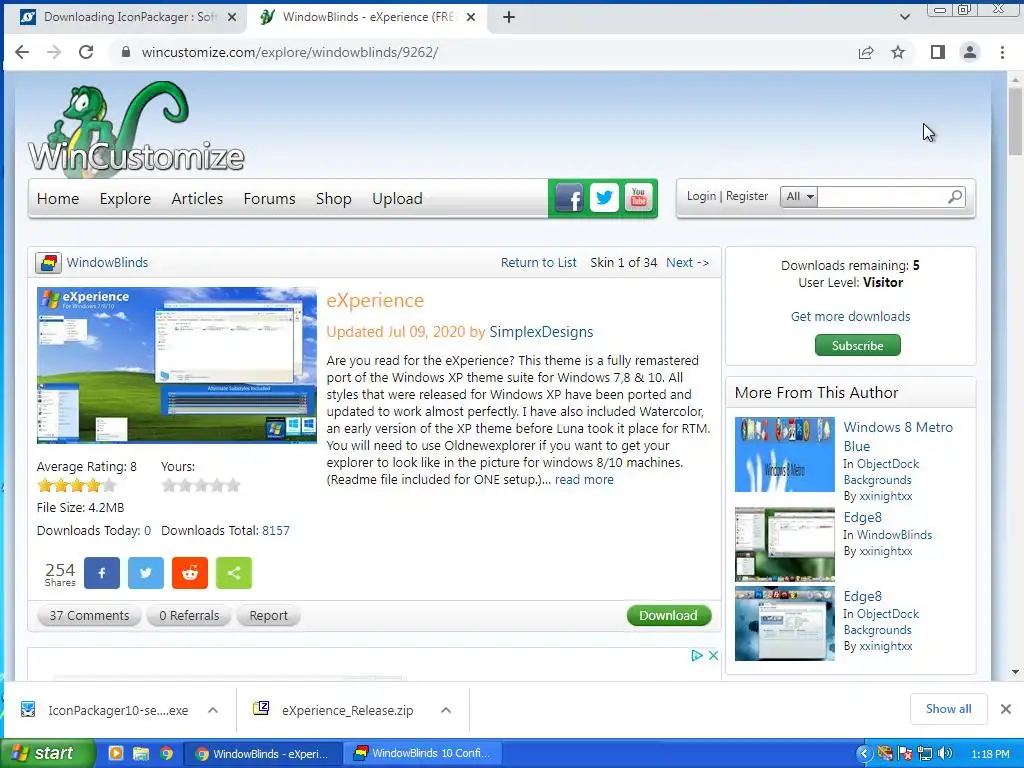Image resolution: width=1024 pixels, height=768 pixels.
Task: Click the volume icon in system tray
Action: click(945, 754)
